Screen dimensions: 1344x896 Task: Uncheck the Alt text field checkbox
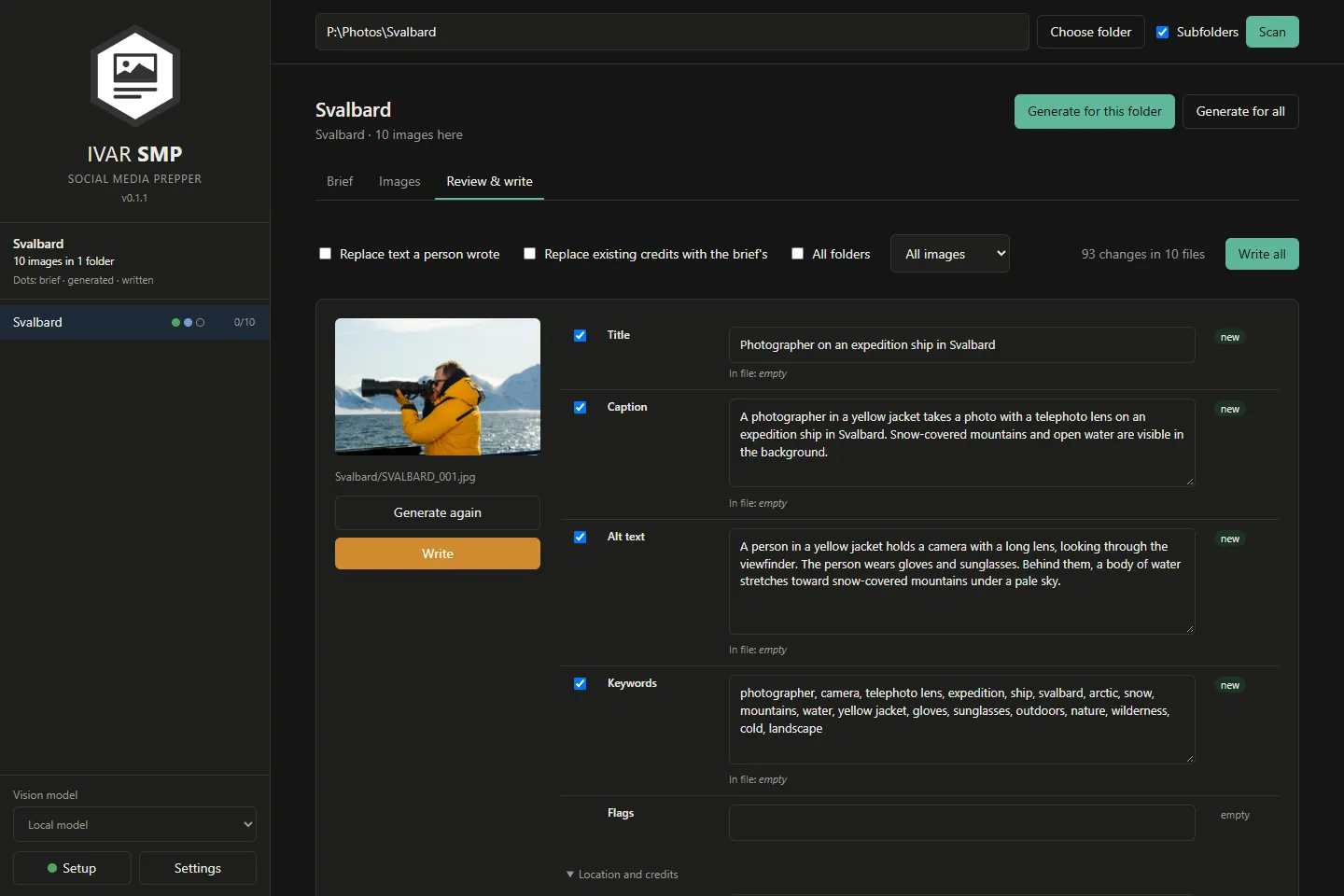pyautogui.click(x=580, y=537)
